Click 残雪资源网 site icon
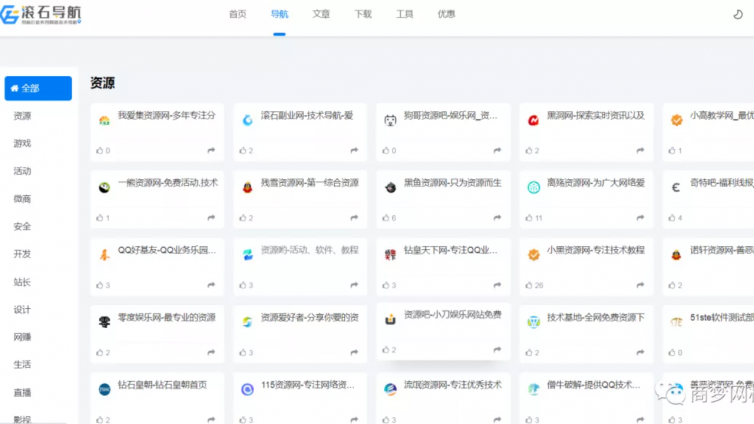The width and height of the screenshot is (754, 424). pos(247,187)
